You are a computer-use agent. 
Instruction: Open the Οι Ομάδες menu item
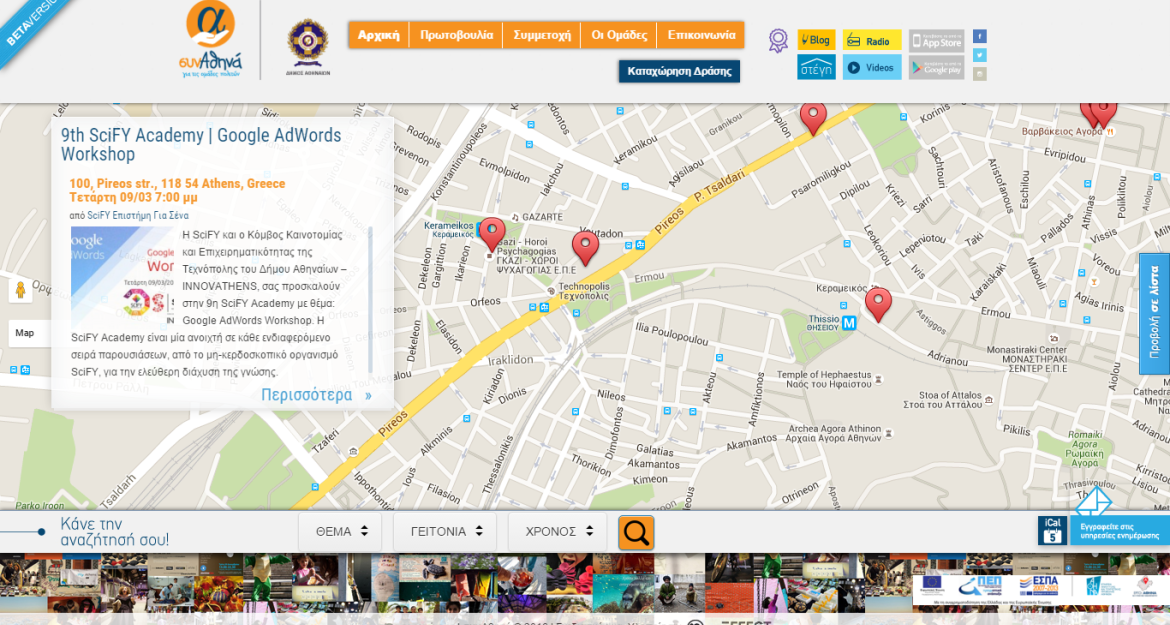tap(619, 35)
